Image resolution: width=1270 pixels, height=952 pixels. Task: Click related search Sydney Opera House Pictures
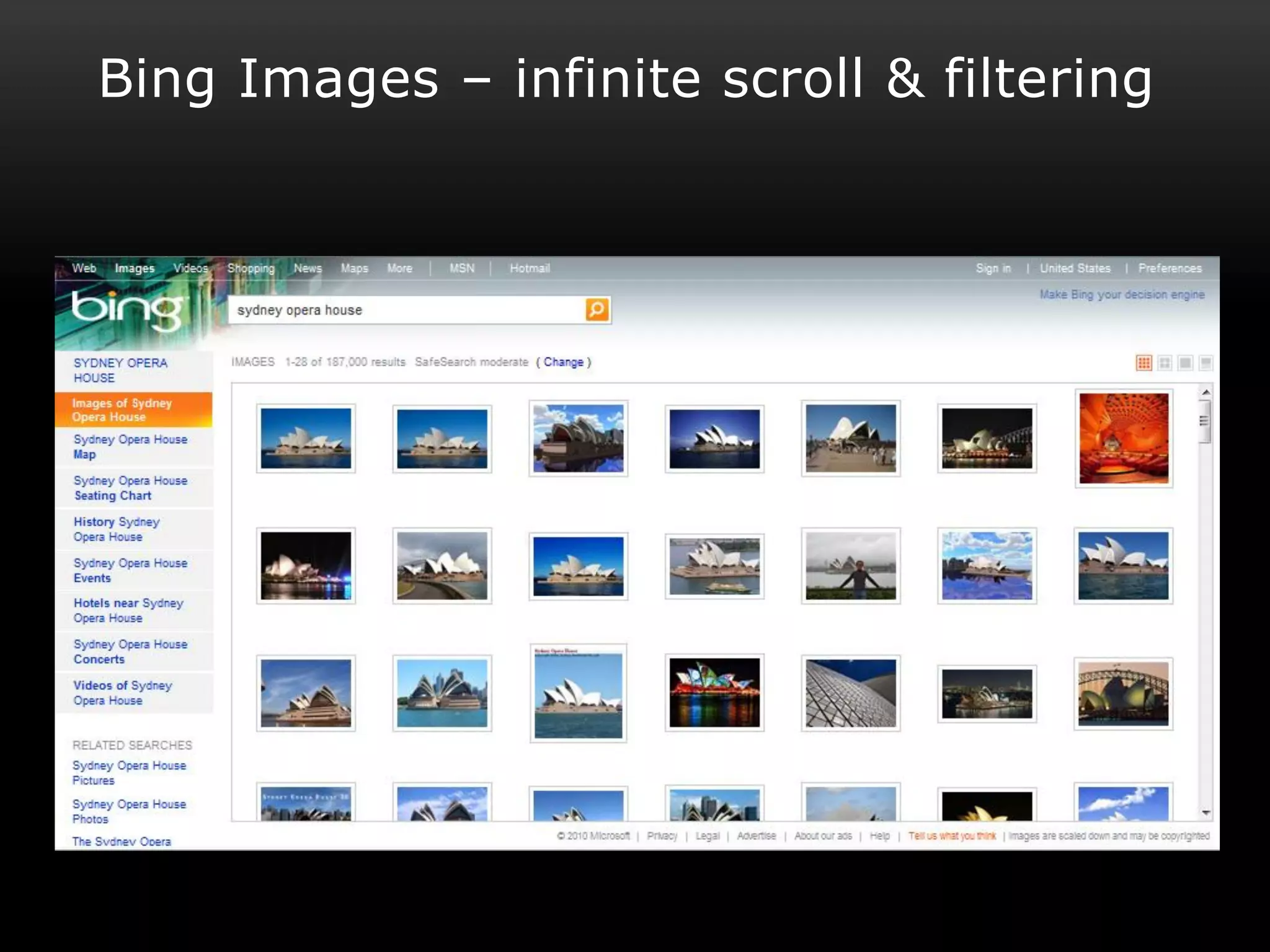pyautogui.click(x=129, y=773)
